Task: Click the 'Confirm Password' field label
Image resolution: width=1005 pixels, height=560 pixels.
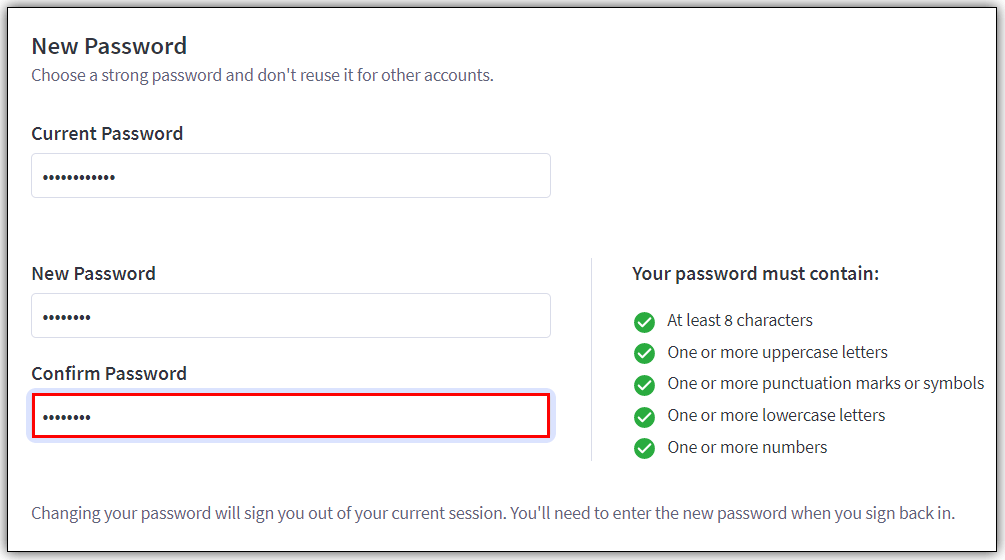Action: coord(109,374)
